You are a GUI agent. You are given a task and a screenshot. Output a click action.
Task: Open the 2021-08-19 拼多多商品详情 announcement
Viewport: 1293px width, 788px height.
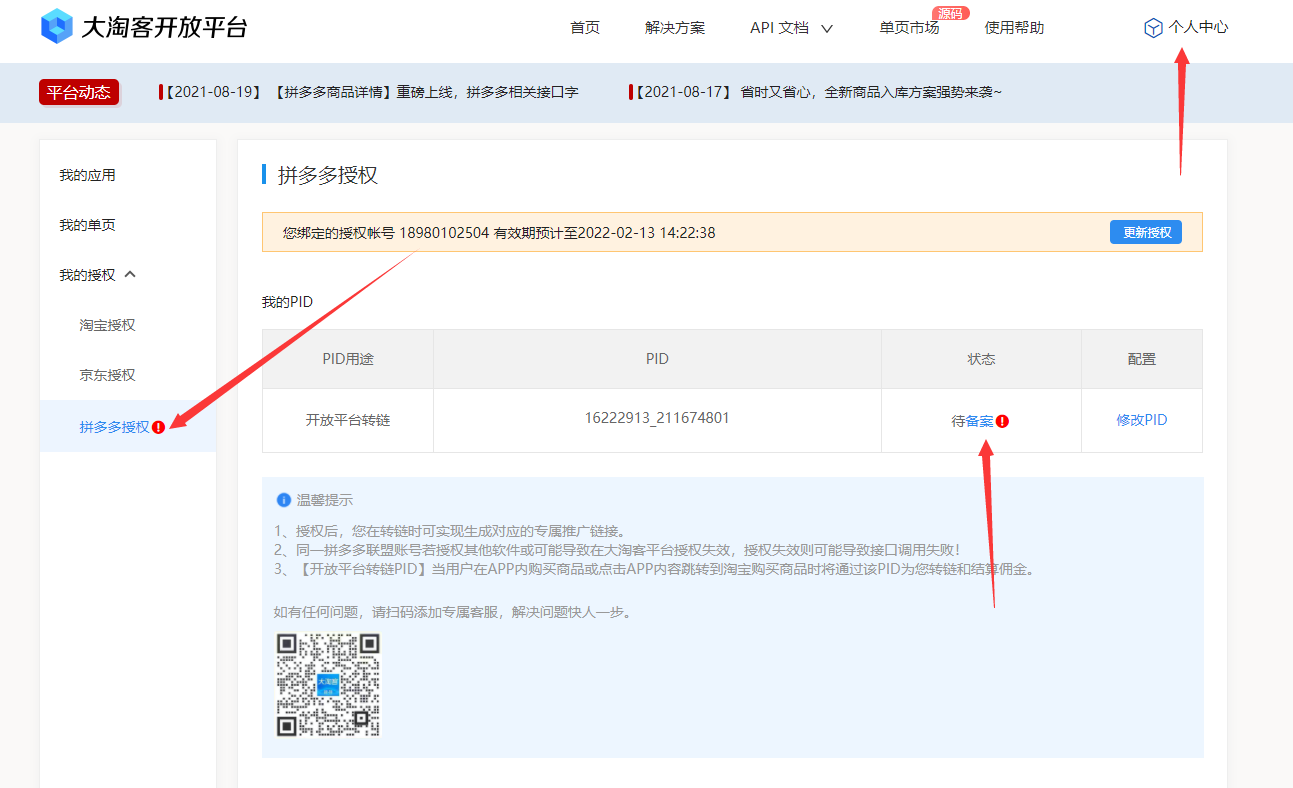370,92
